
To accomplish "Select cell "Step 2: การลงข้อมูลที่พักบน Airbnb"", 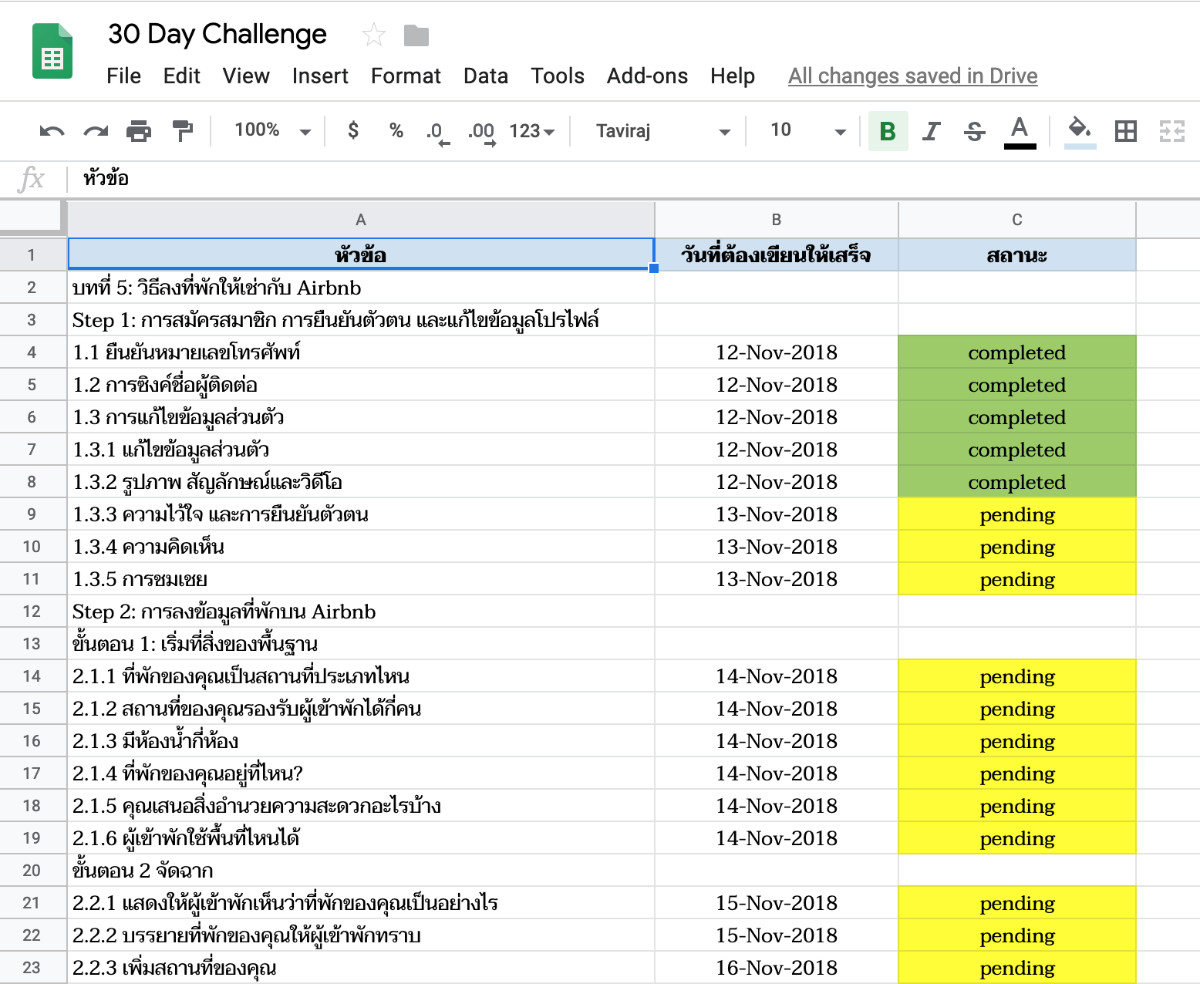I will 361,611.
